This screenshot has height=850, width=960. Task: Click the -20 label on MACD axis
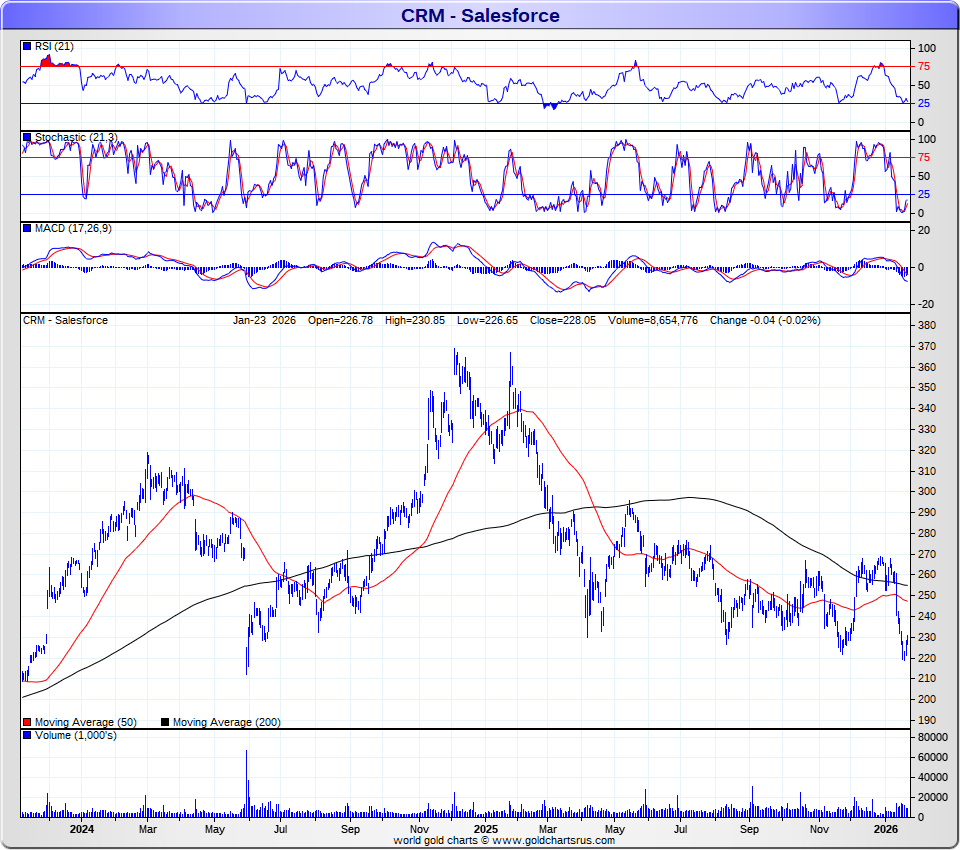point(926,304)
